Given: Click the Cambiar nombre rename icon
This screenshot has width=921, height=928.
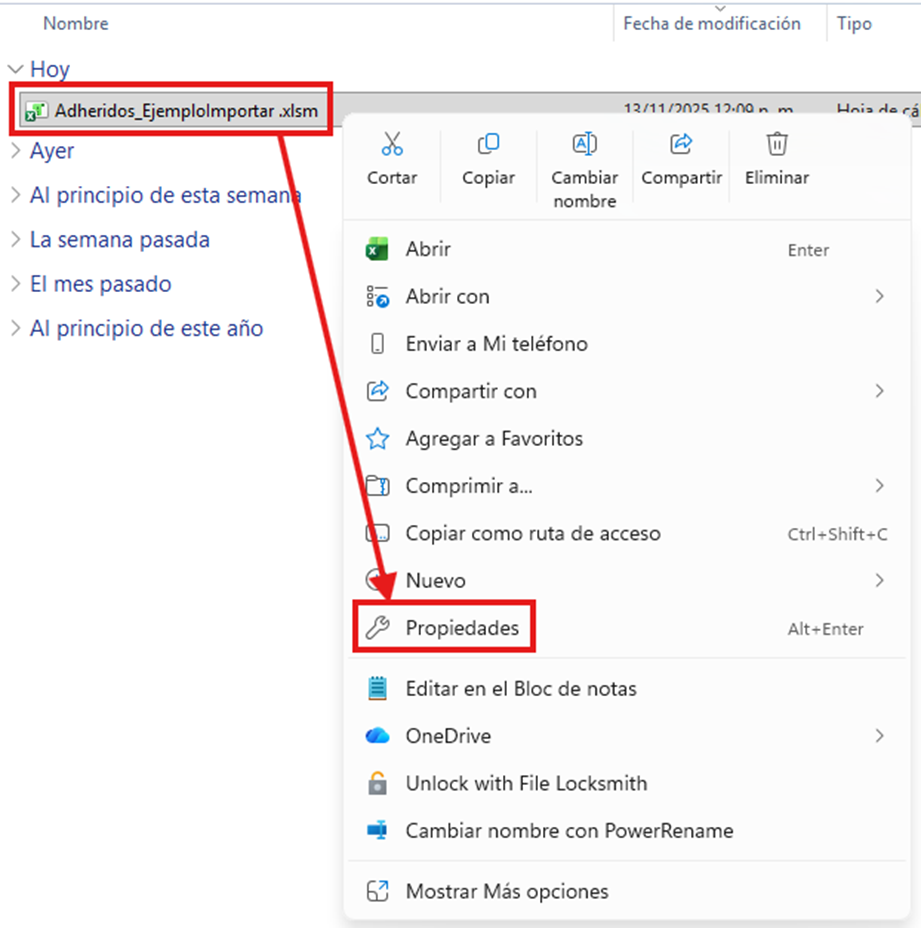Looking at the screenshot, I should point(585,145).
